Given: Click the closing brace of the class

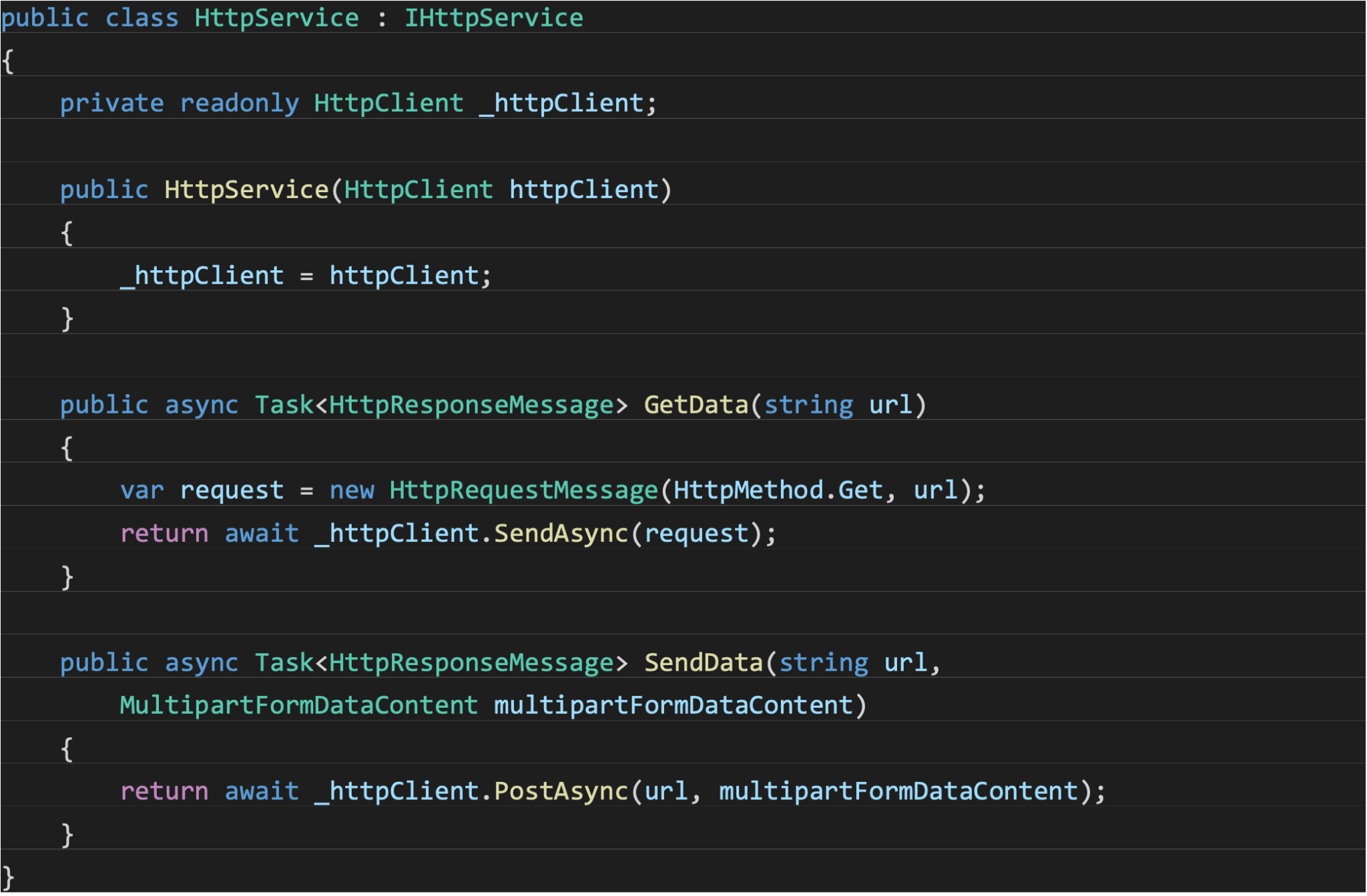Looking at the screenshot, I should tap(9, 877).
